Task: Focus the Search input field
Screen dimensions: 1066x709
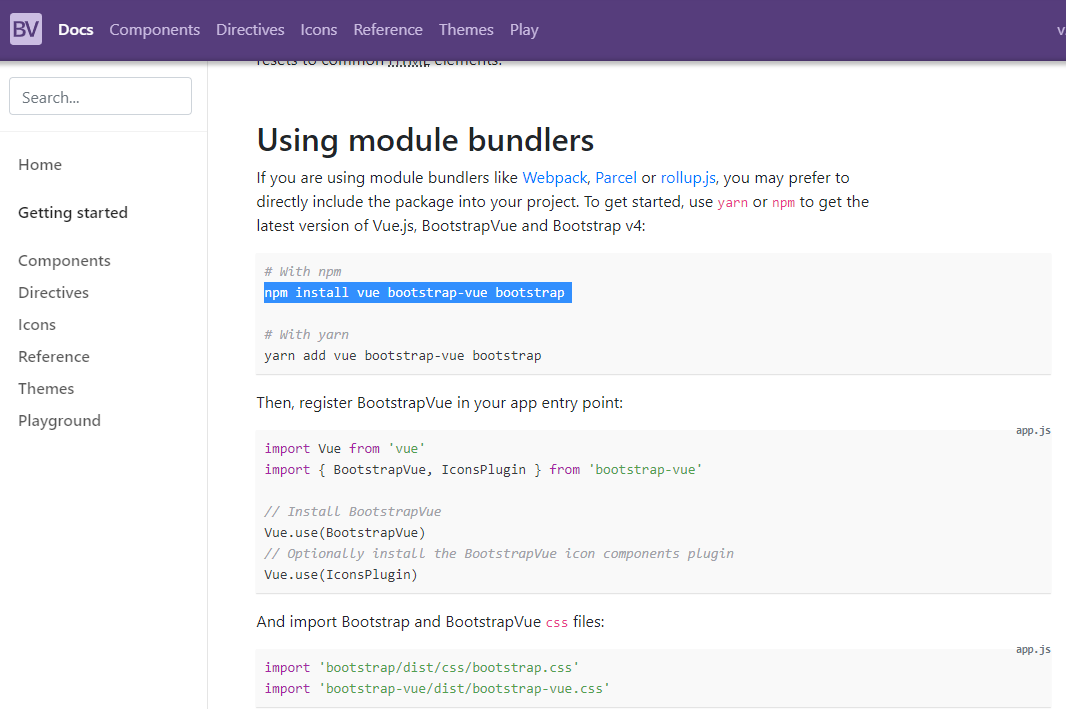Action: point(101,96)
